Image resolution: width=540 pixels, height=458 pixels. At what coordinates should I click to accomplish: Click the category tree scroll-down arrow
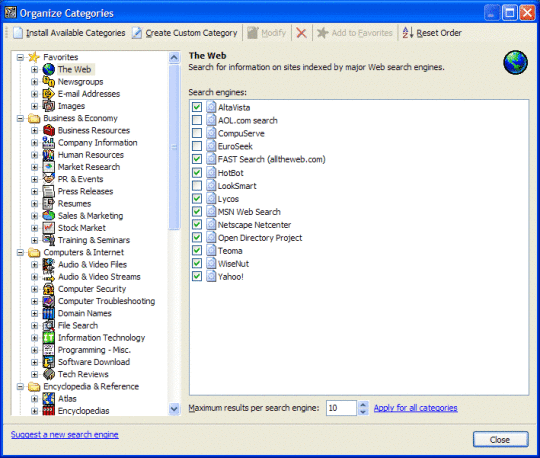[174, 409]
